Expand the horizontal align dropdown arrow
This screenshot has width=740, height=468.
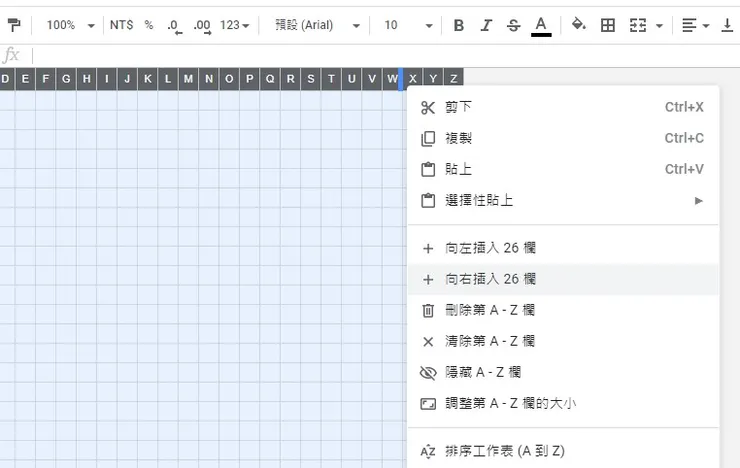pos(706,25)
